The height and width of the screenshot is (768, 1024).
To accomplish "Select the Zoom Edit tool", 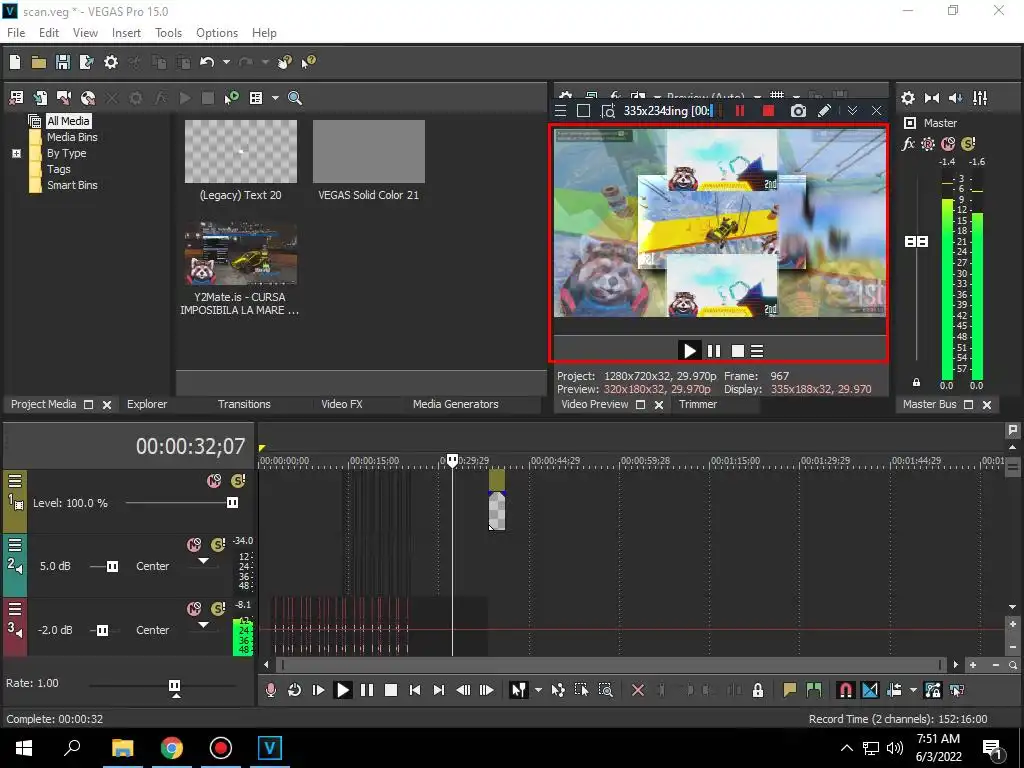I will [605, 690].
